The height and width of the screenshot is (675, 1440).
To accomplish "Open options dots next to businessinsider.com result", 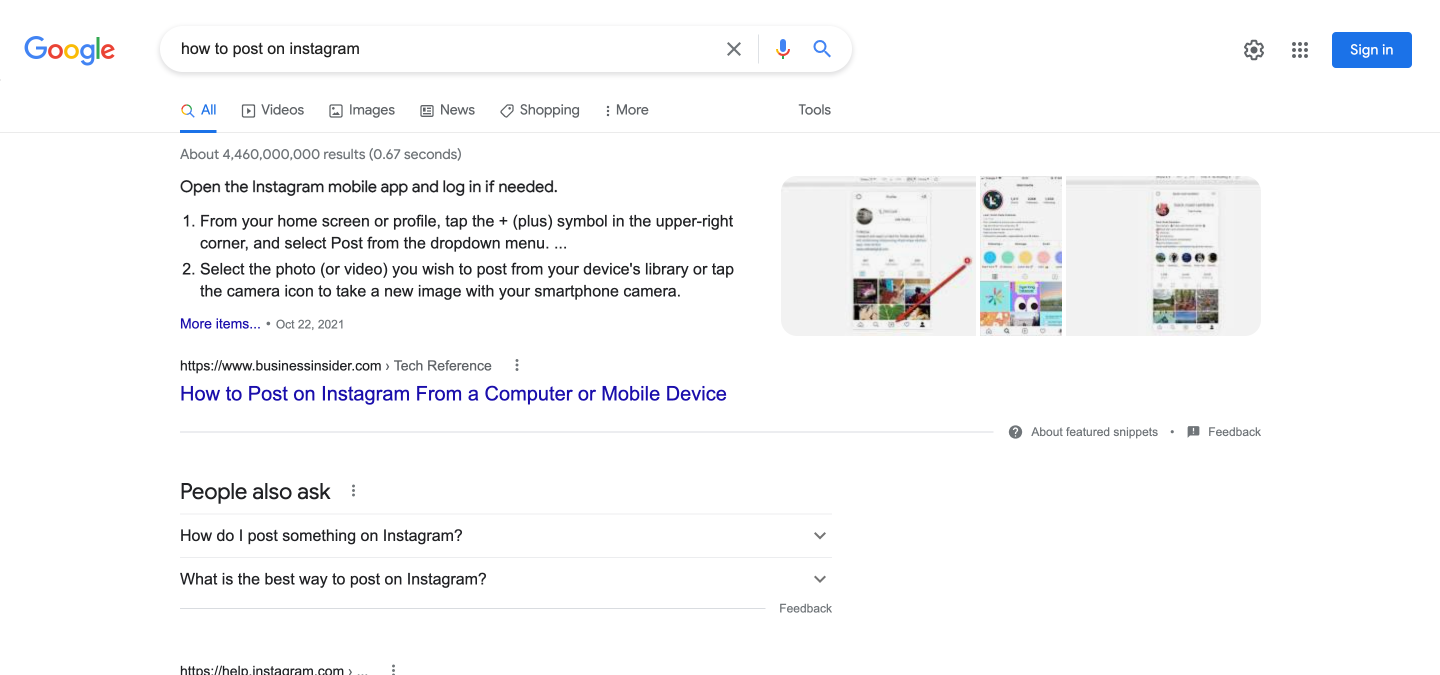I will (x=517, y=365).
